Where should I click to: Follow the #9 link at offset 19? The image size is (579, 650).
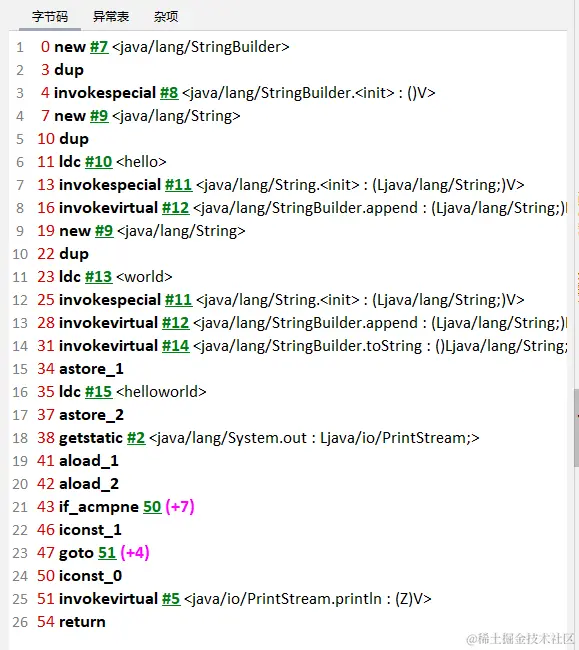pos(104,231)
